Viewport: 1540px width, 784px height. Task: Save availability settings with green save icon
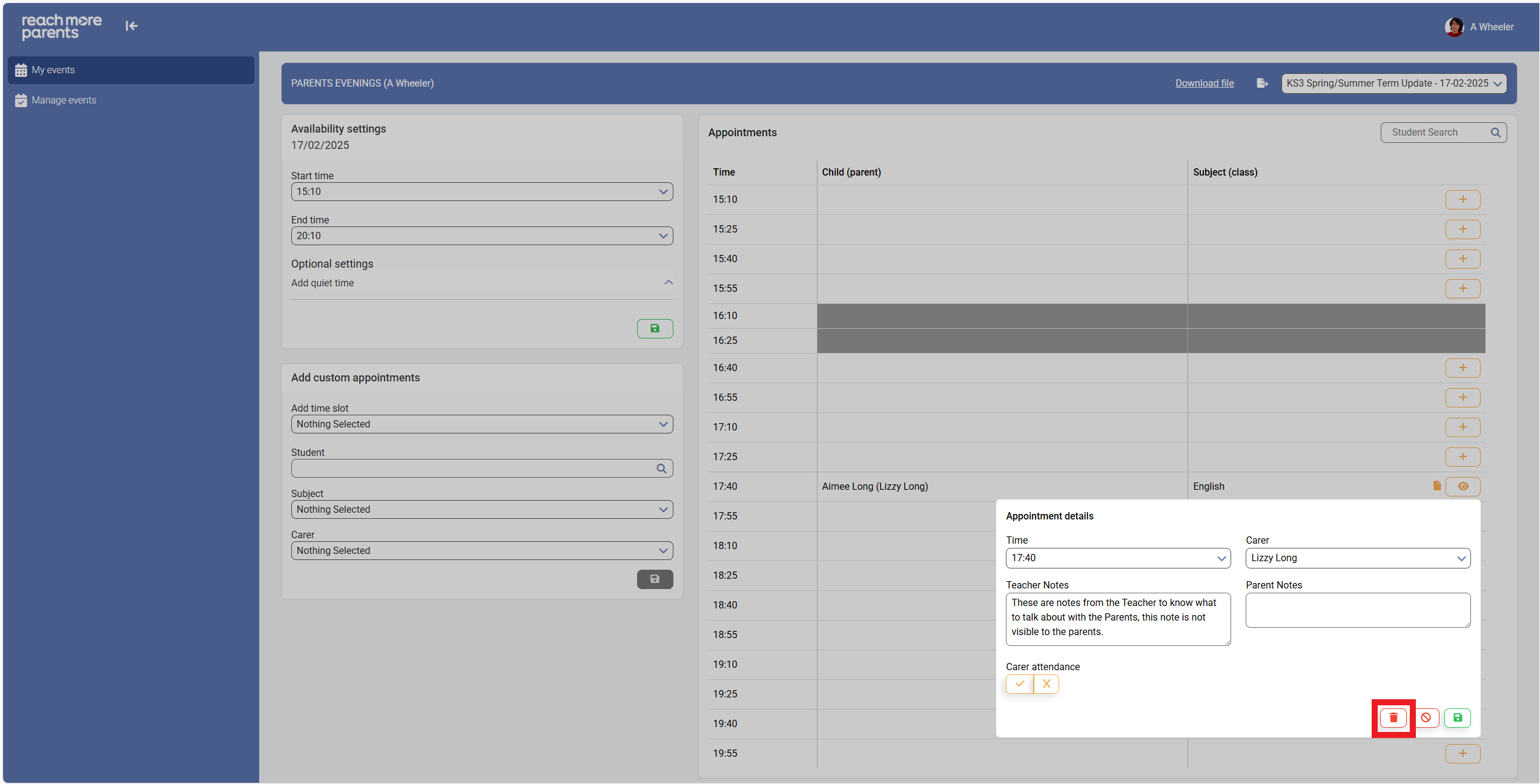tap(655, 329)
